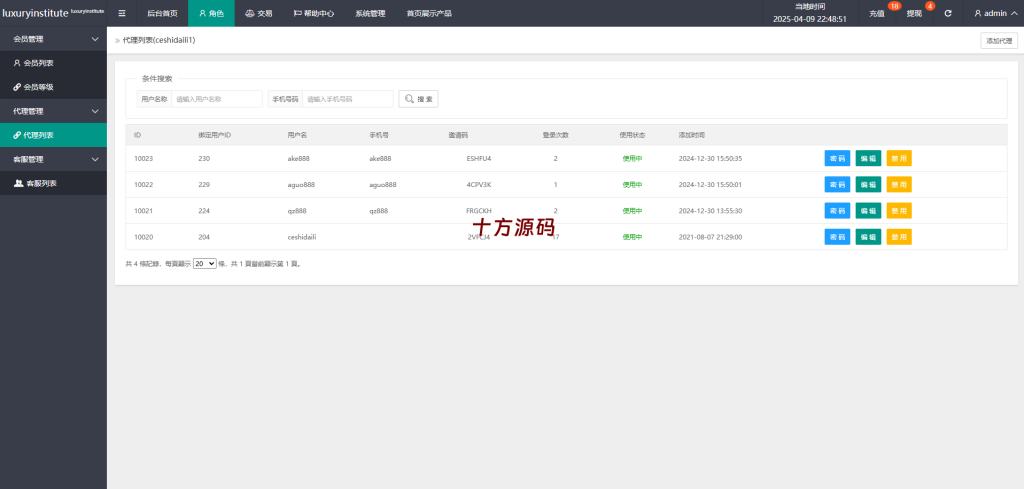Open the 交易 top menu
This screenshot has height=489, width=1024.
coord(259,13)
